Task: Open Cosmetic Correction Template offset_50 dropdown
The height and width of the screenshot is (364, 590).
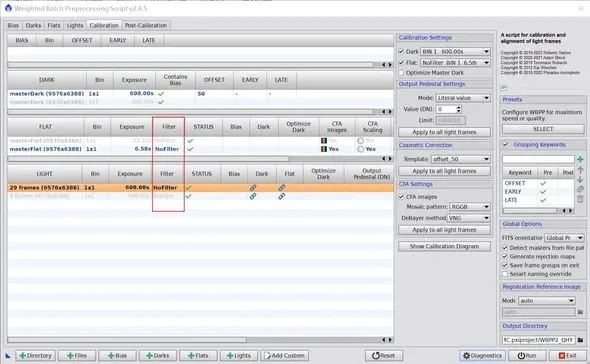Action: point(461,159)
